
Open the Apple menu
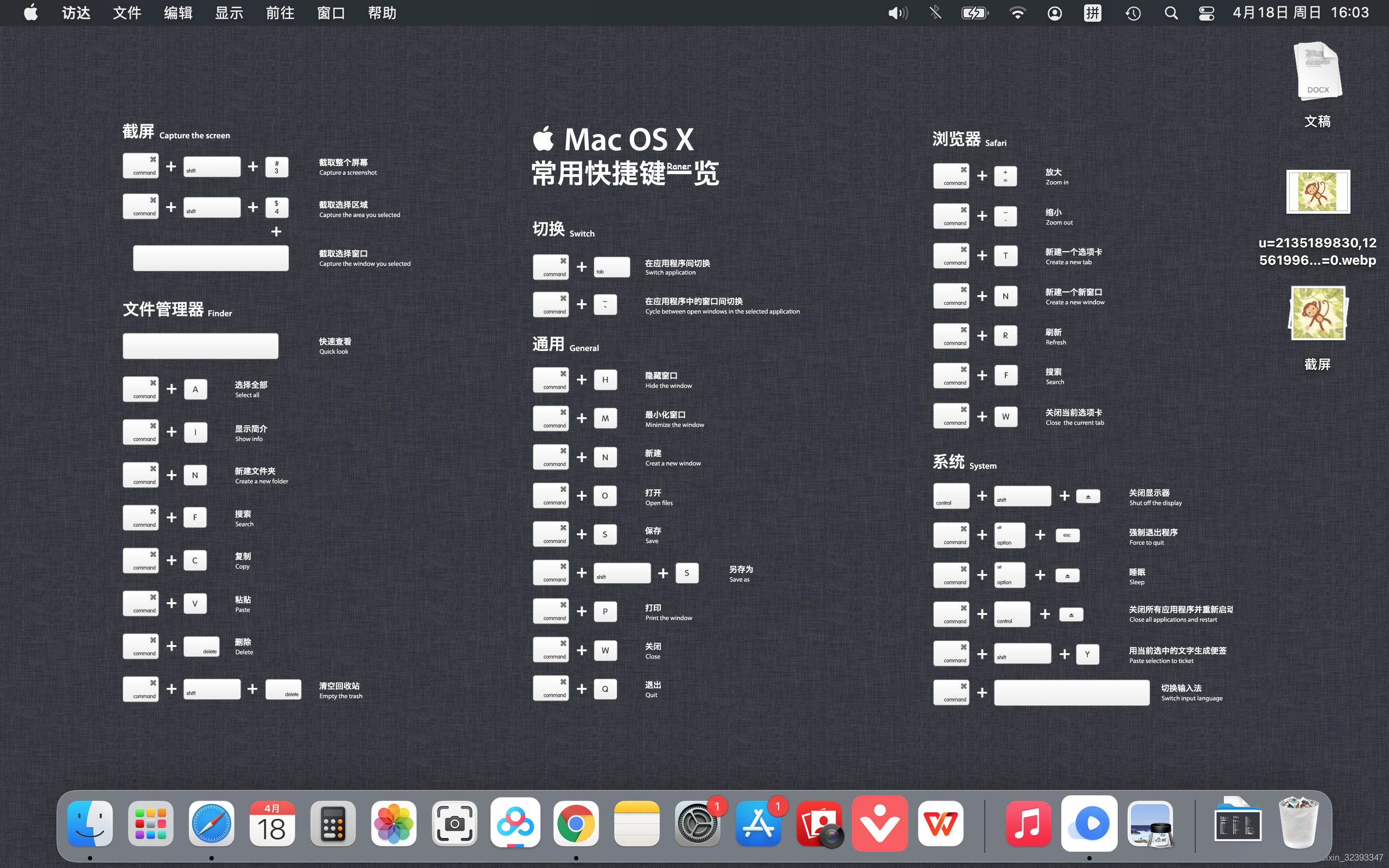[x=31, y=12]
